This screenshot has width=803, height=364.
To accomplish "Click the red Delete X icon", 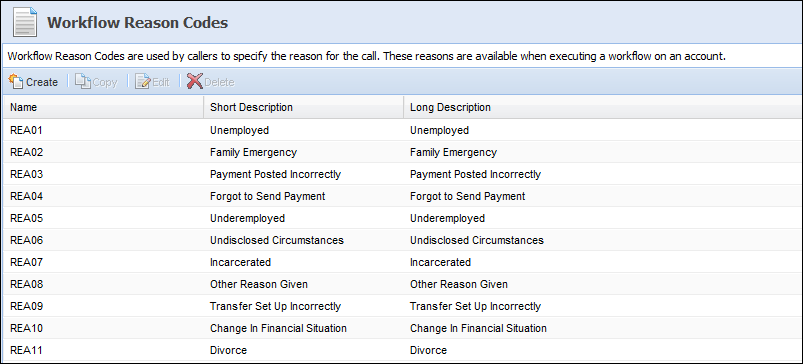I will pos(195,81).
